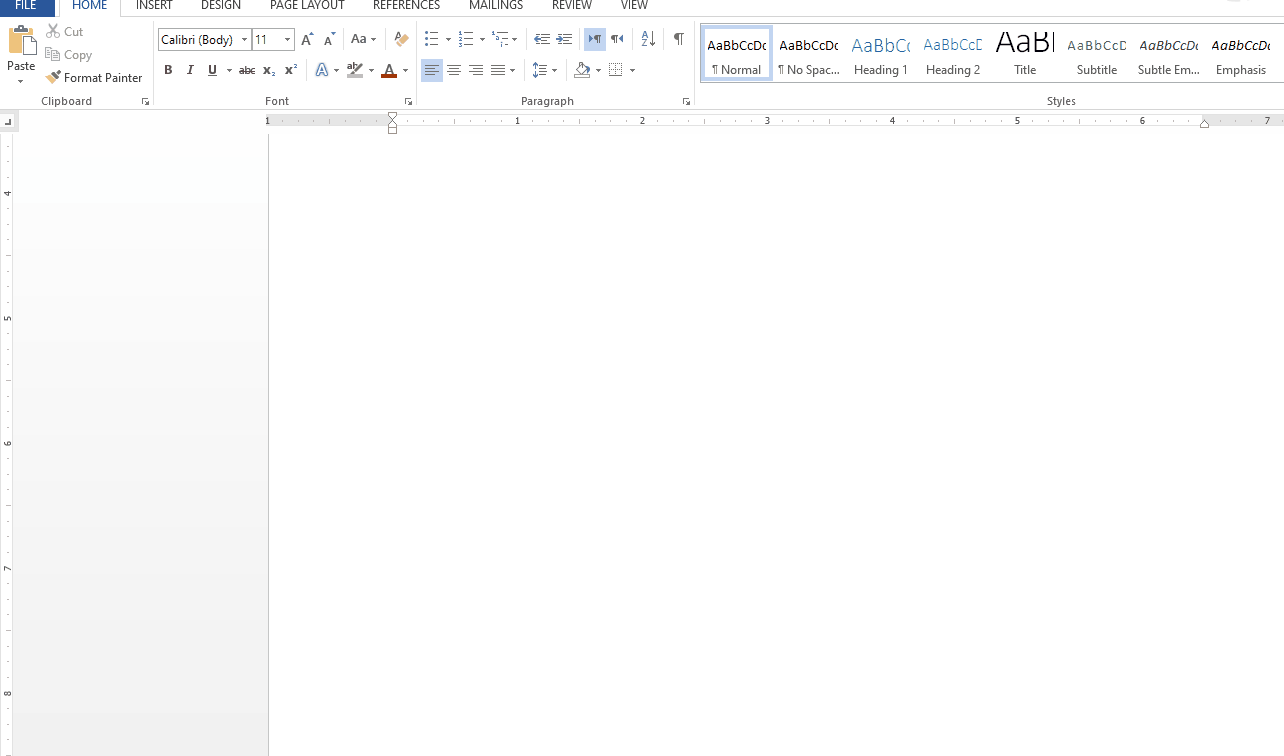Toggle Subscript formatting
This screenshot has height=756, width=1284.
tap(268, 70)
